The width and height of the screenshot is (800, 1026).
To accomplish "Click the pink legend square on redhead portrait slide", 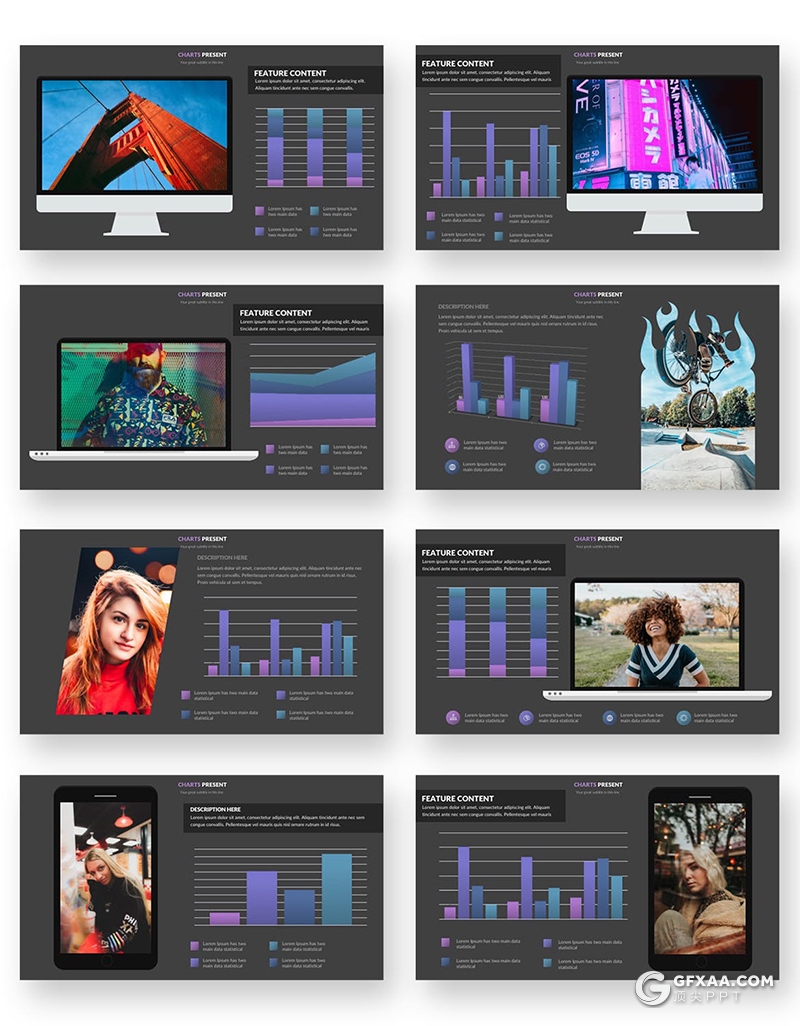I will (x=185, y=694).
